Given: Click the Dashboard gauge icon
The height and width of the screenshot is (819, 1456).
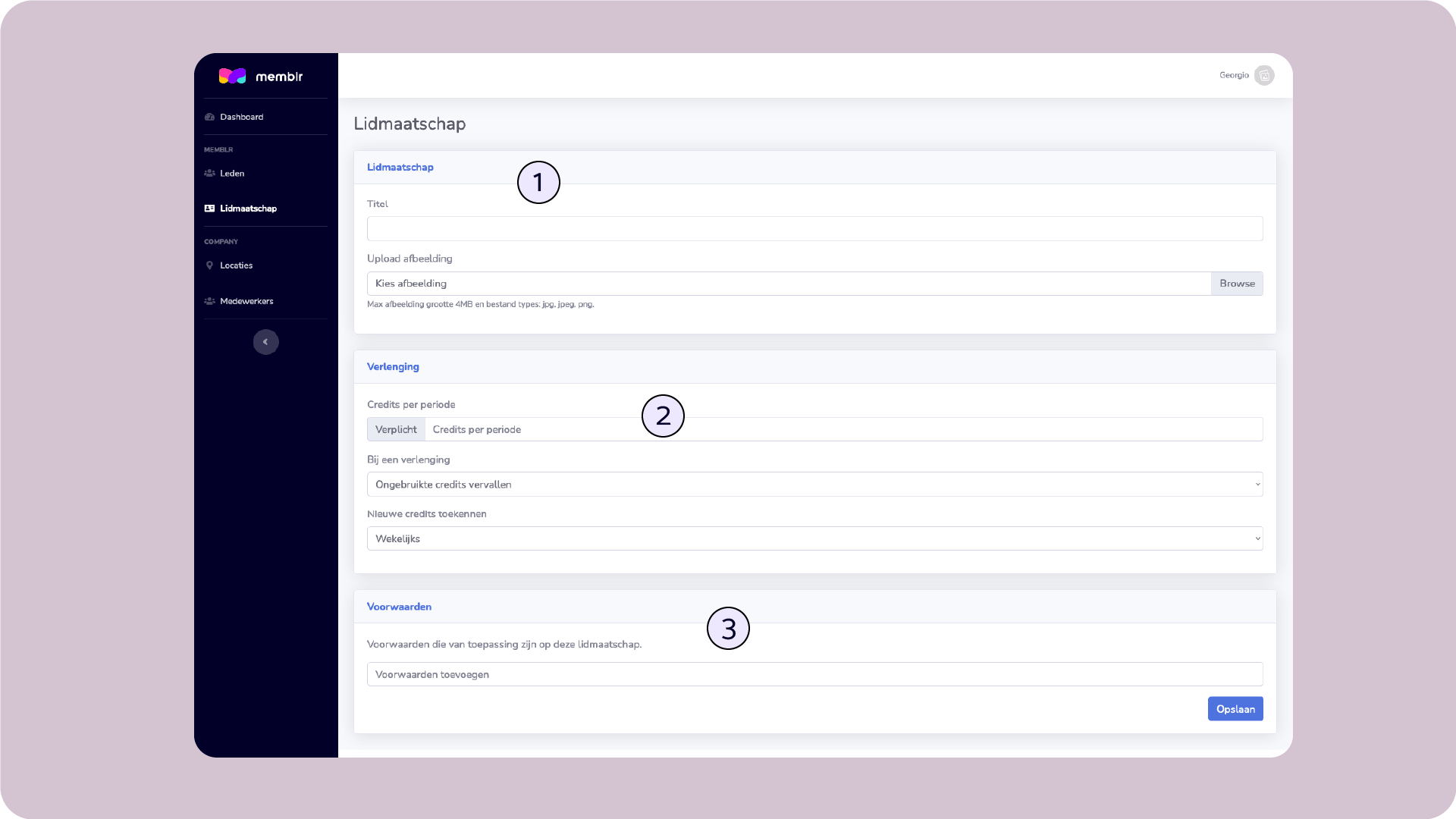Looking at the screenshot, I should click(x=209, y=117).
